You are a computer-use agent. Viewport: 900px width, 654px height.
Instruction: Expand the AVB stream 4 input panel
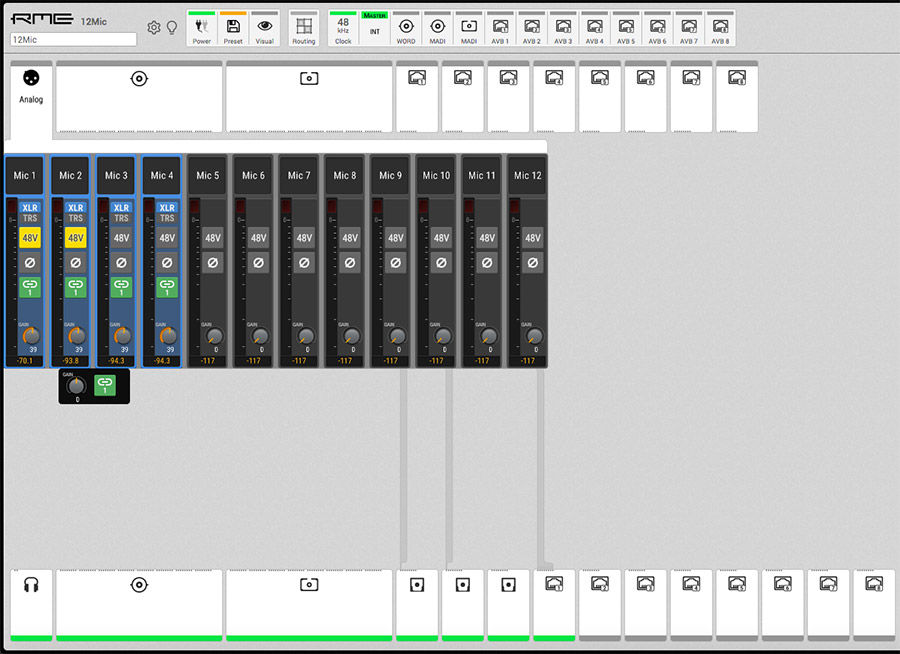click(554, 97)
